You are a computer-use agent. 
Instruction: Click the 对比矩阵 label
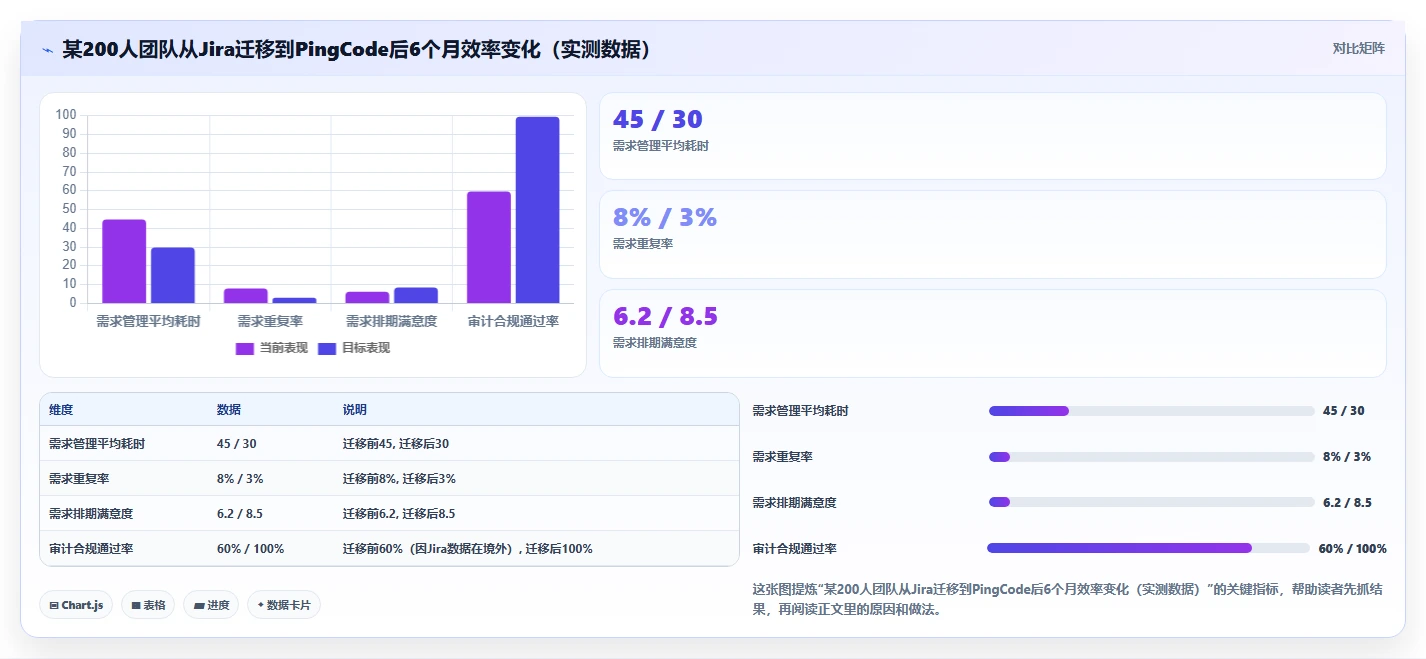1358,48
